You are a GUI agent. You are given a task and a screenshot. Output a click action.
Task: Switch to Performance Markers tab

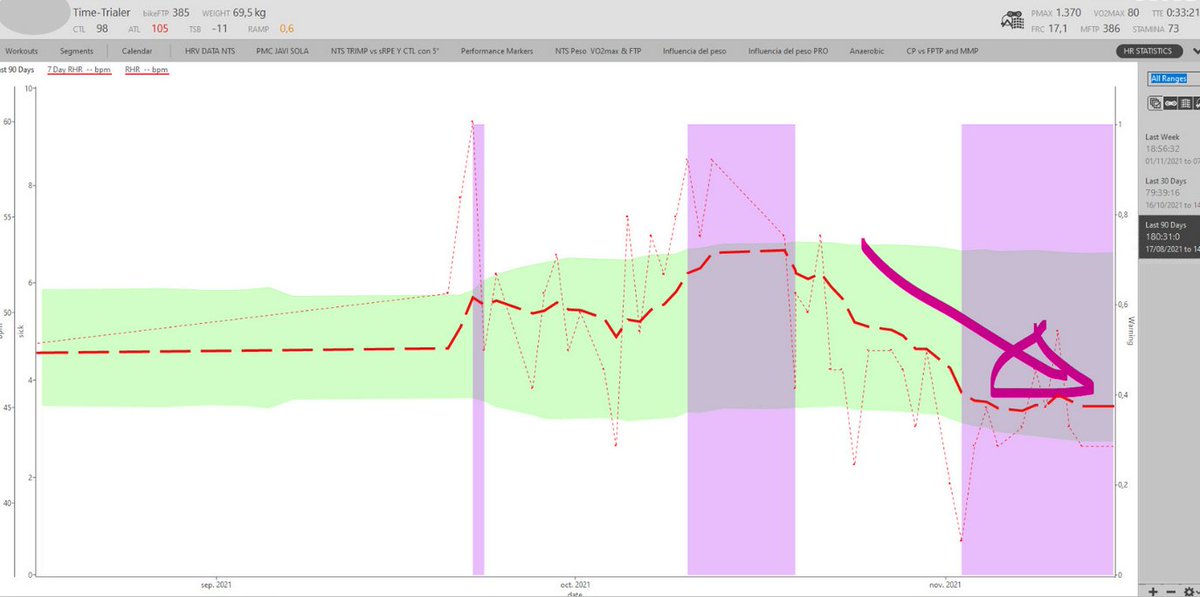tap(497, 50)
